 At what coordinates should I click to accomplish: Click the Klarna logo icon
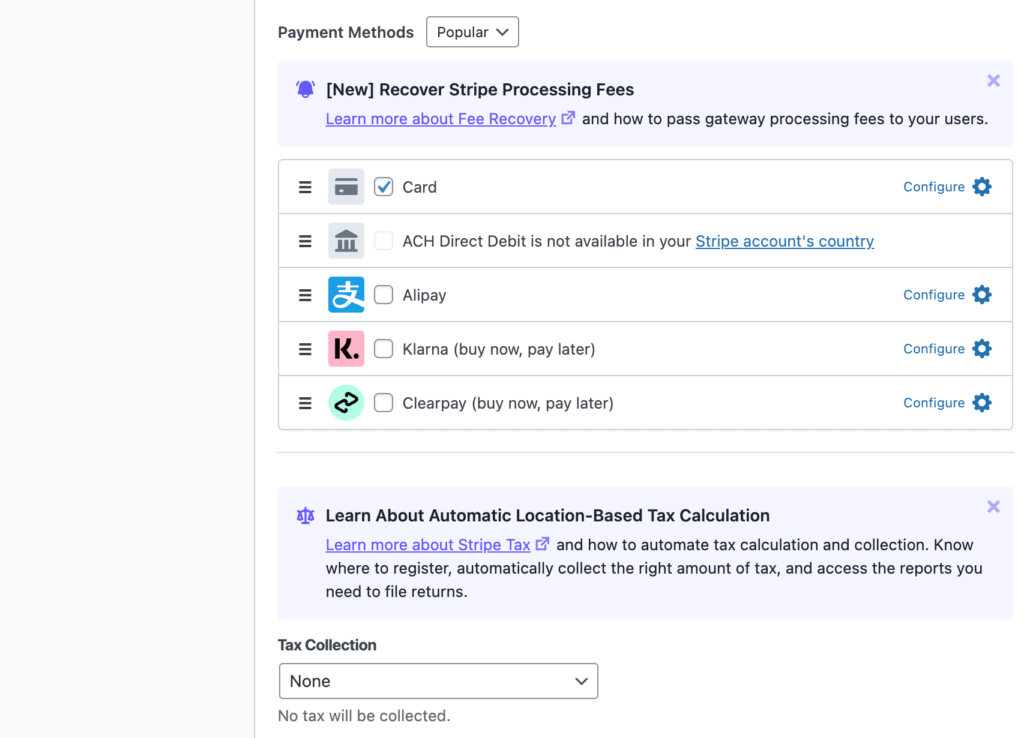click(x=346, y=349)
